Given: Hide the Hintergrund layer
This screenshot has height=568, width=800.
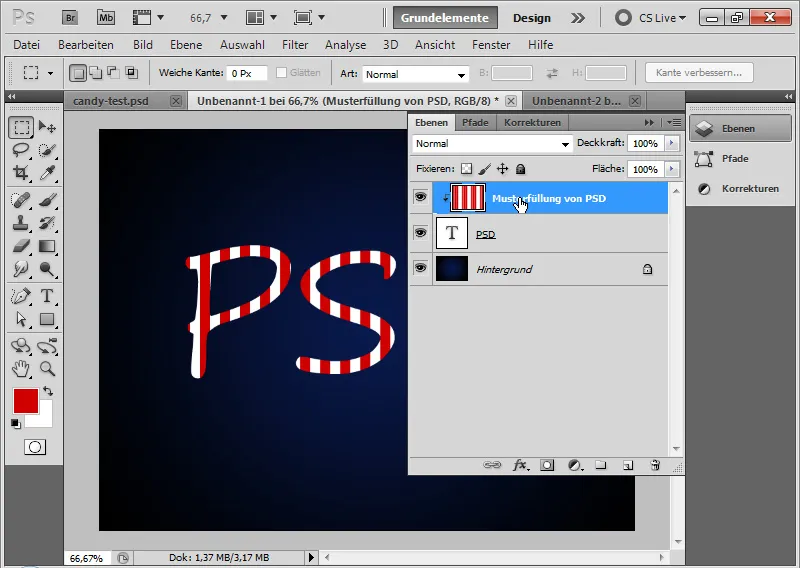Looking at the screenshot, I should click(420, 267).
